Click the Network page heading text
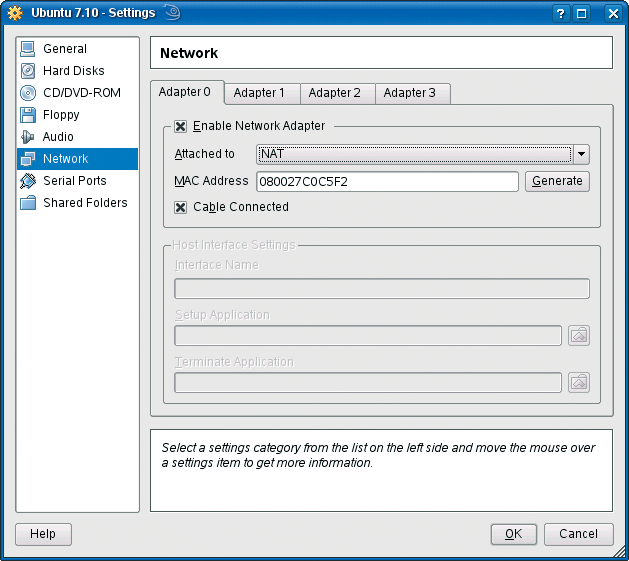629x561 pixels. click(189, 53)
